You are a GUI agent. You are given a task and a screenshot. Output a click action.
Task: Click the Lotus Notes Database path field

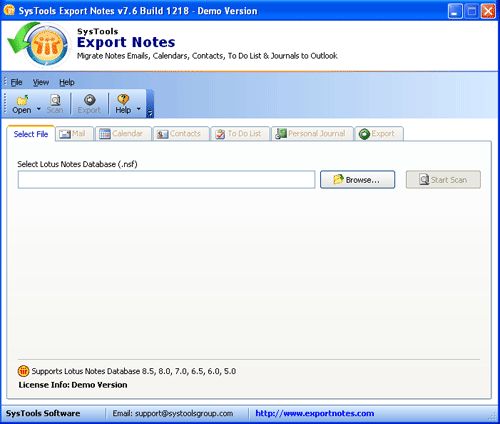[166, 180]
